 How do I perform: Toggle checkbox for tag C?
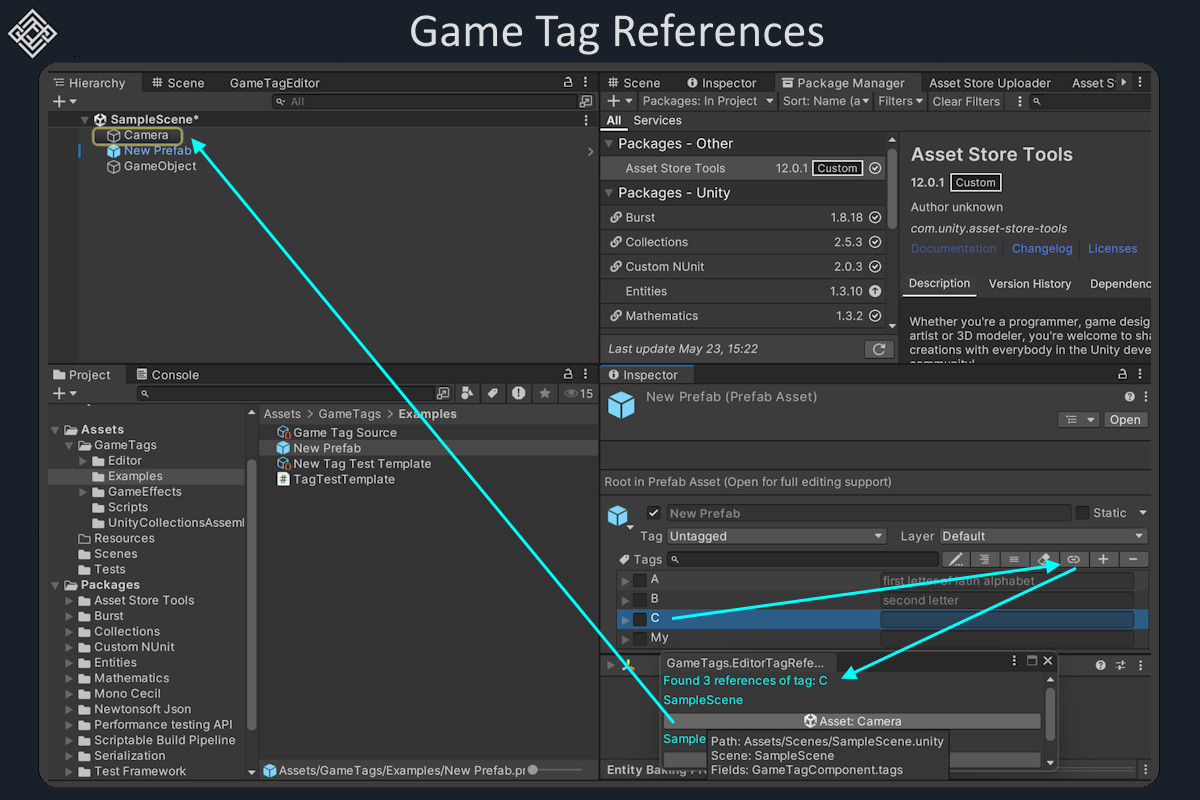click(640, 619)
